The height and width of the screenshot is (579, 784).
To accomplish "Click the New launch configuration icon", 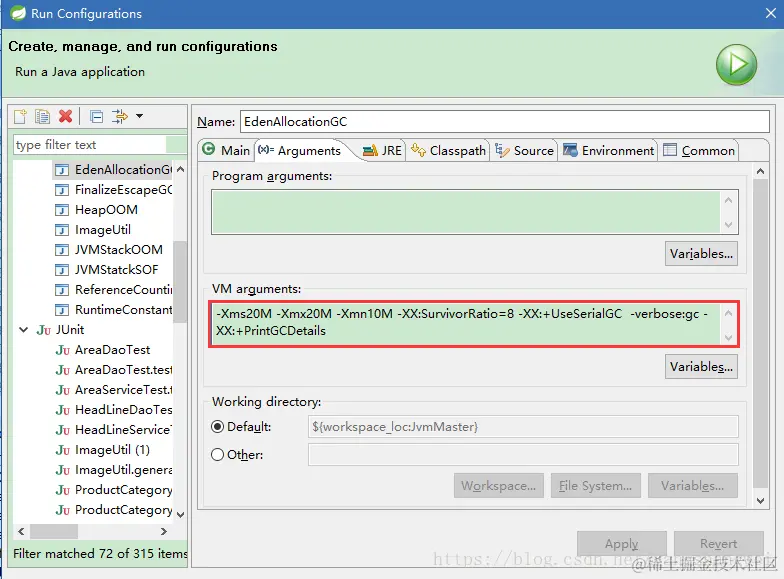I will pos(20,116).
